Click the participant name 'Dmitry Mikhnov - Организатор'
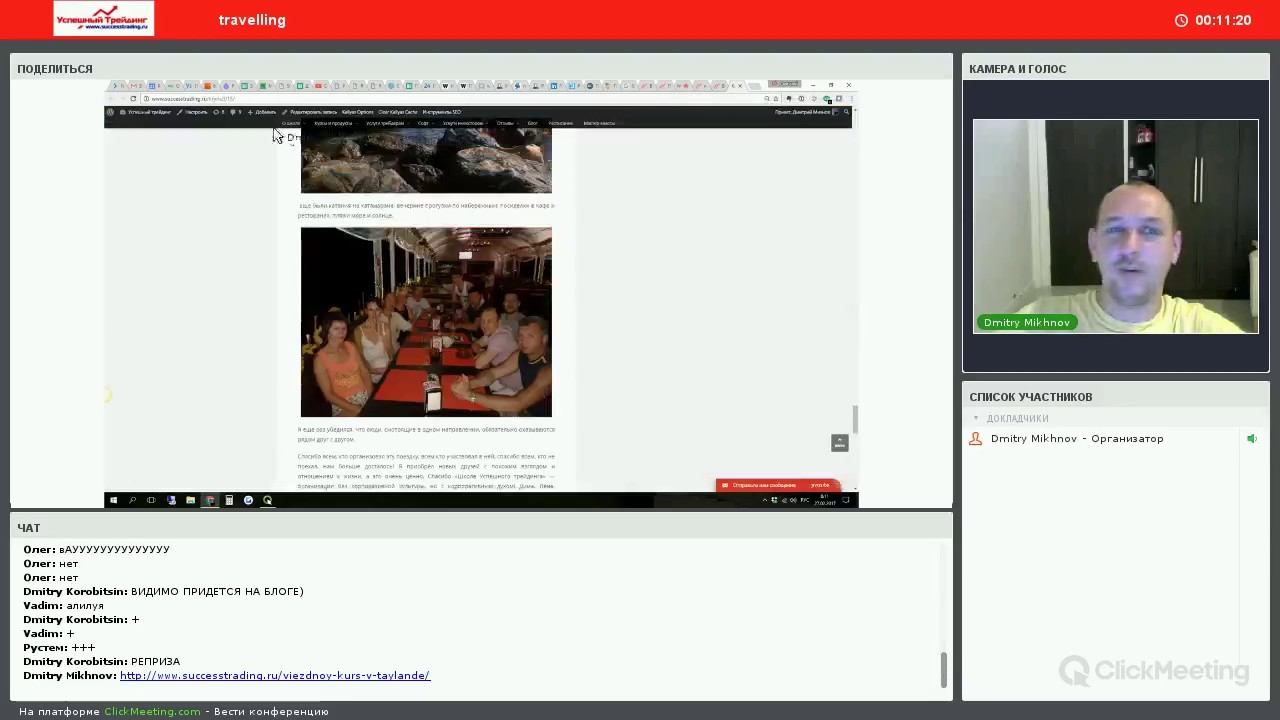 click(x=1077, y=439)
